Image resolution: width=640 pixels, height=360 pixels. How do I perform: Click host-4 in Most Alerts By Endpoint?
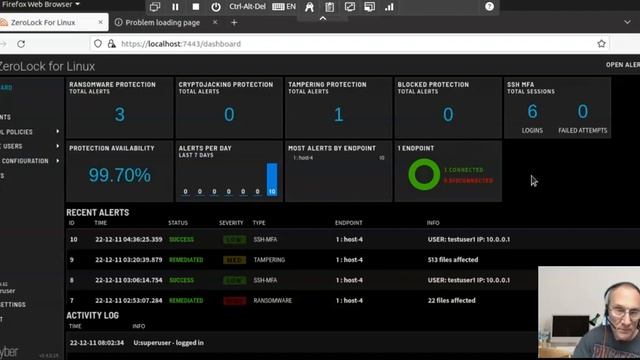[x=303, y=158]
